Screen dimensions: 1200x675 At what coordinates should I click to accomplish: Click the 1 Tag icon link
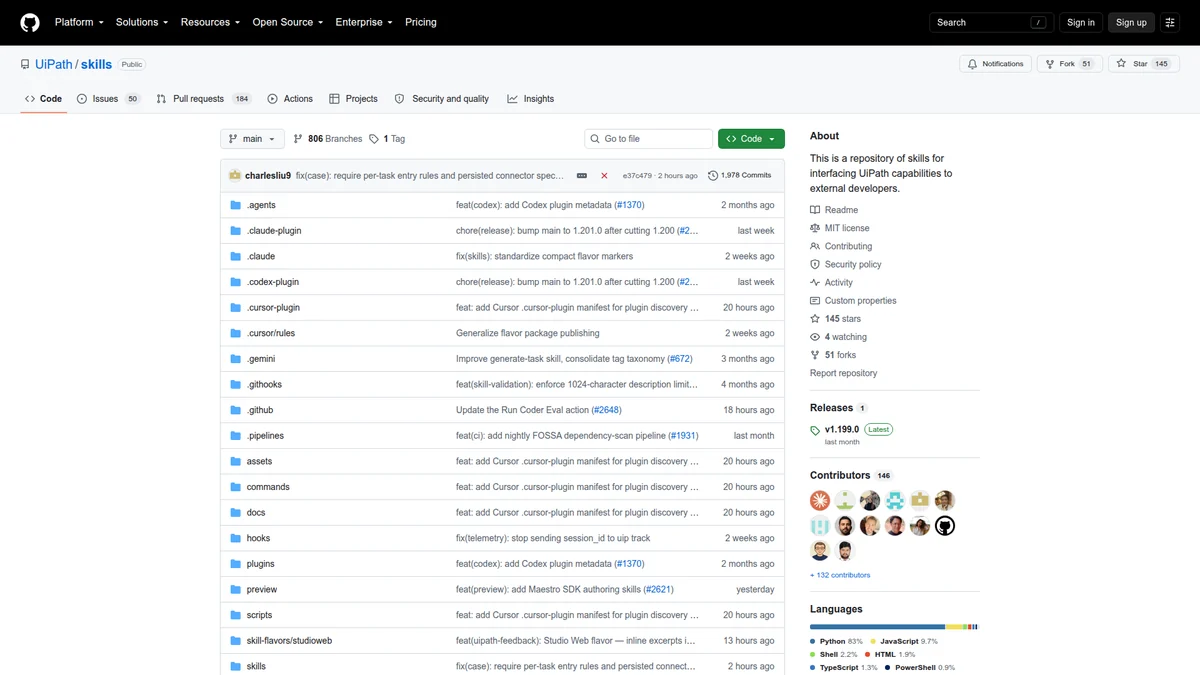pyautogui.click(x=387, y=139)
